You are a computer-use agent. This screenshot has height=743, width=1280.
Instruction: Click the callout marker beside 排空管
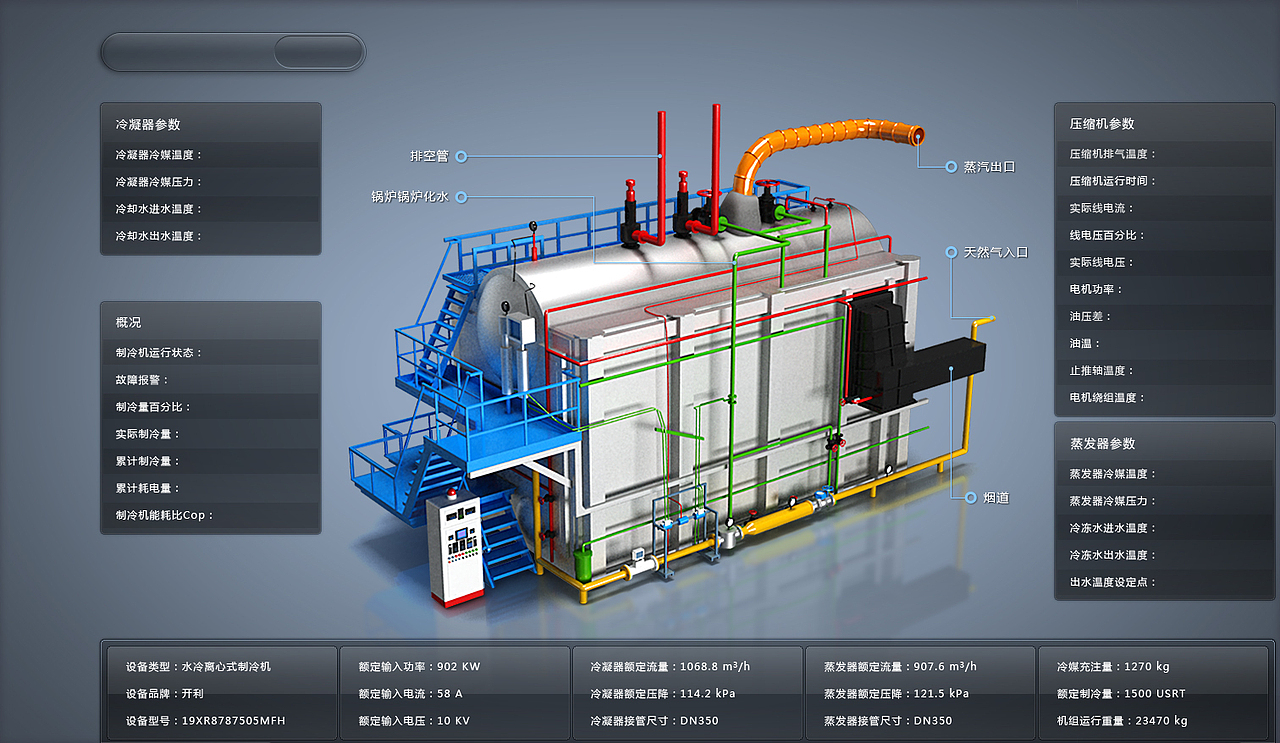461,157
